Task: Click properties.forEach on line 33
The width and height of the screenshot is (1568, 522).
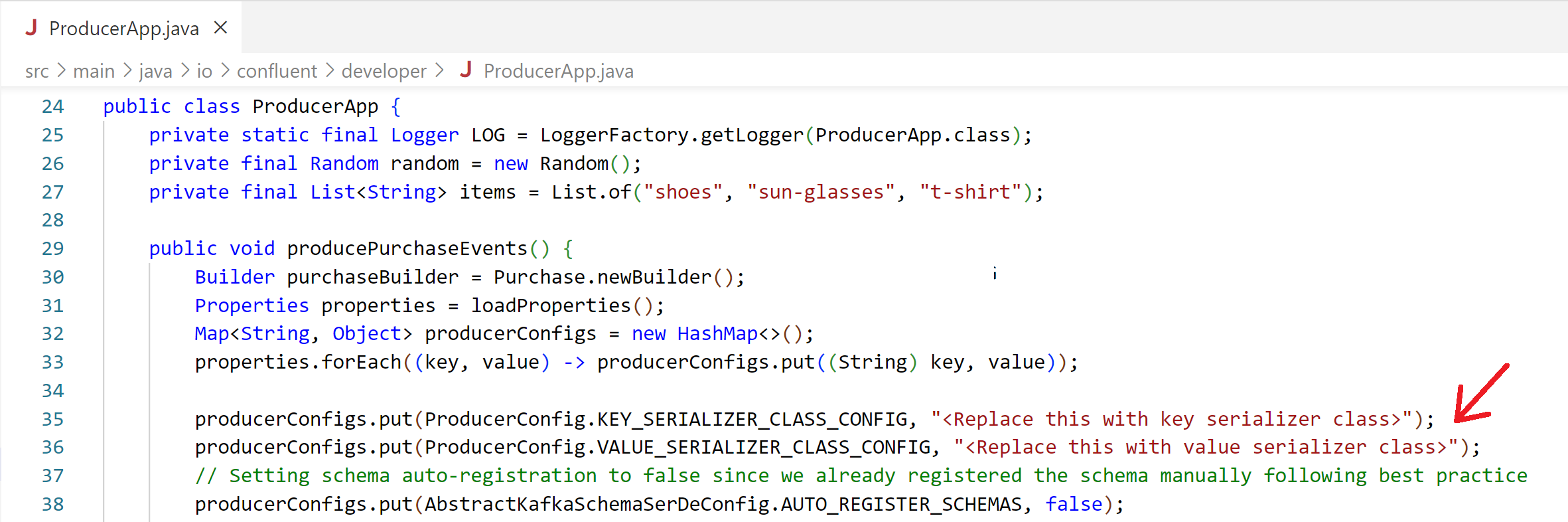Action: click(x=298, y=363)
